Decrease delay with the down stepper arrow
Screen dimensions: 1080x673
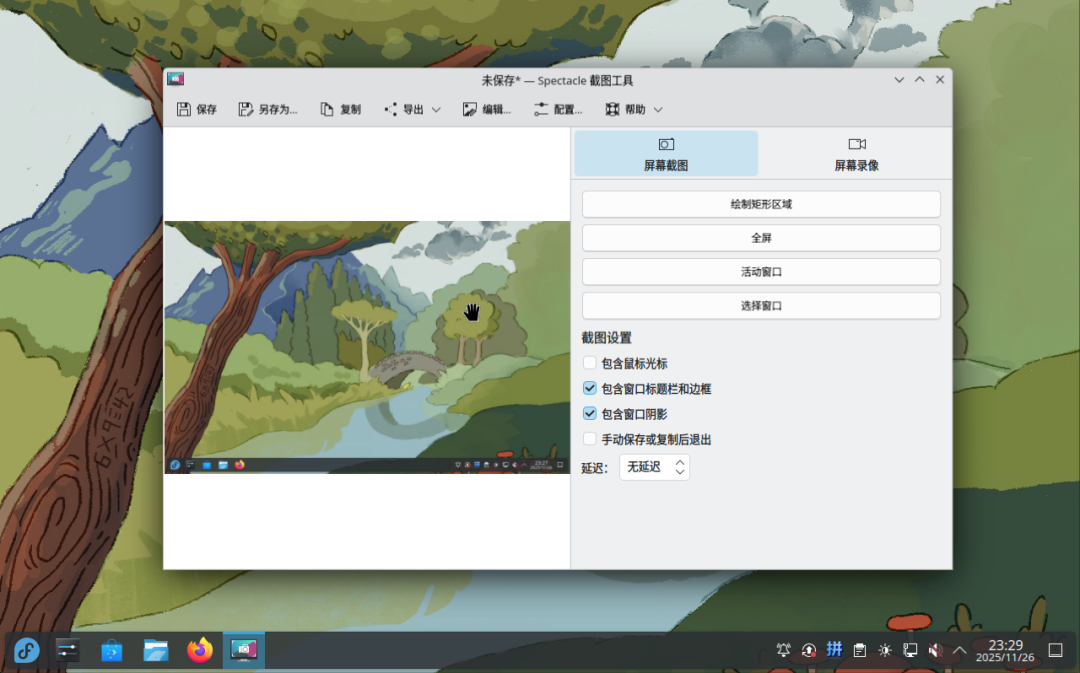(680, 472)
